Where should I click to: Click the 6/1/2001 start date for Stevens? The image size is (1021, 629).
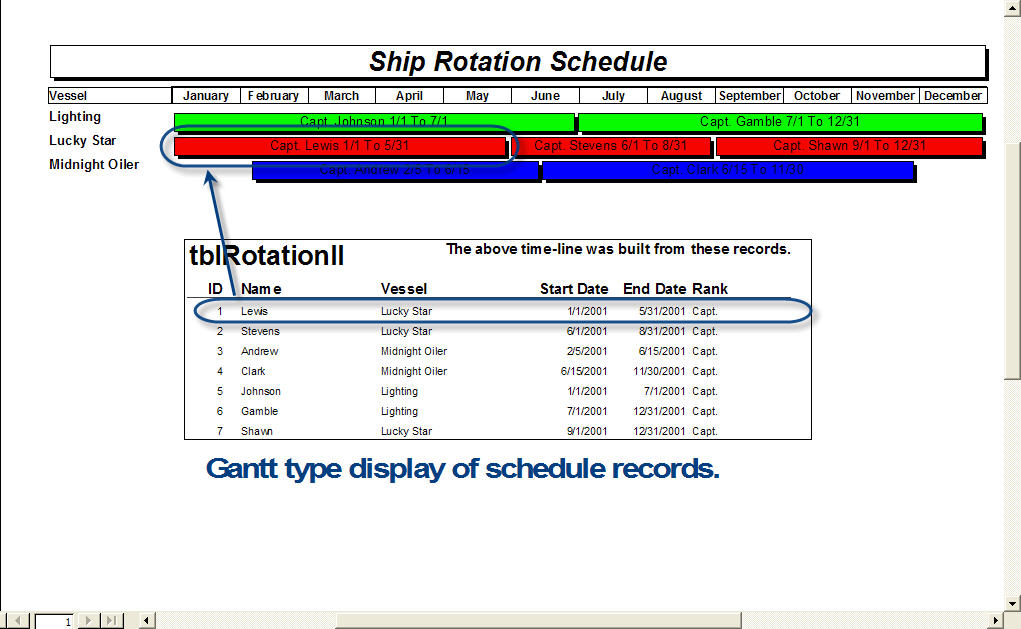click(x=587, y=331)
